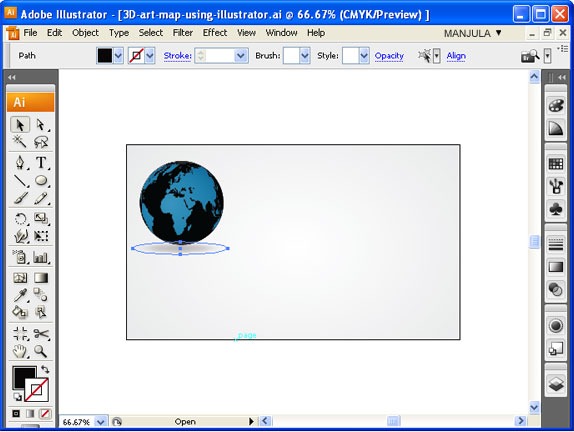
Task: Open the Object menu
Action: 85,33
